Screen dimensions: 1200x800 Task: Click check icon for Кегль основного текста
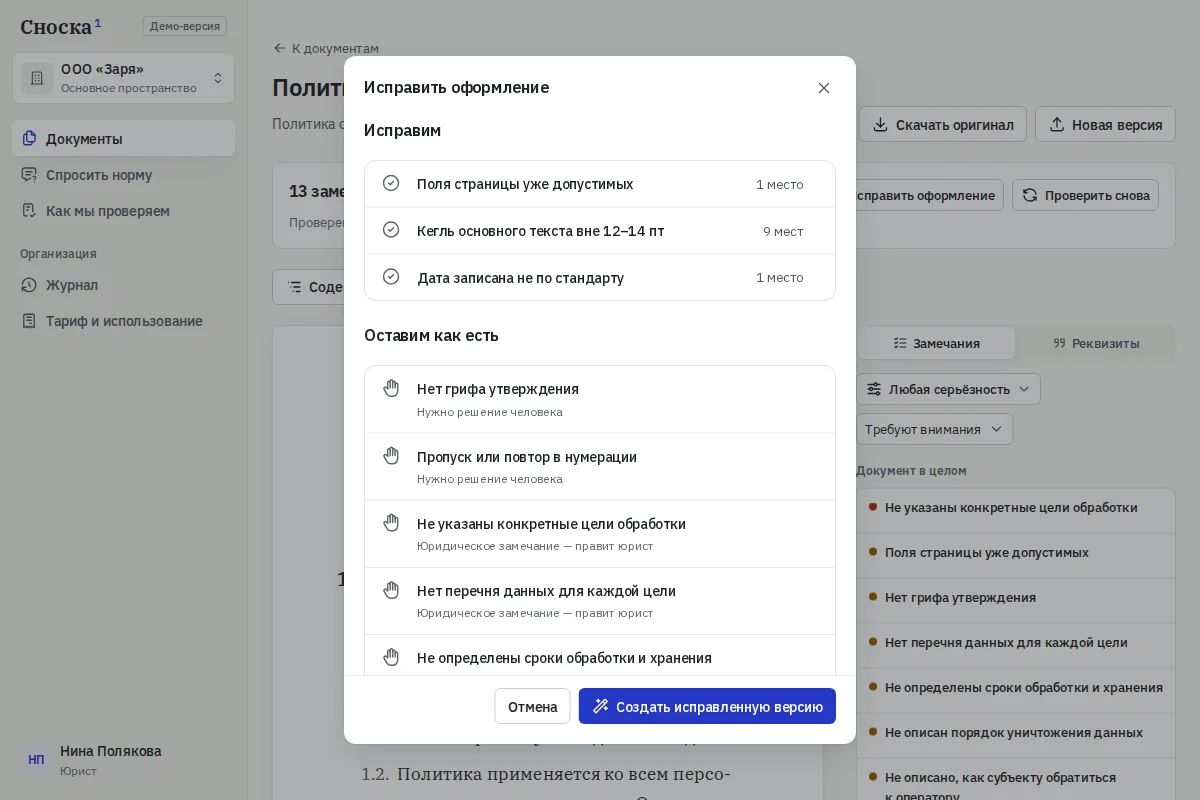click(x=391, y=230)
